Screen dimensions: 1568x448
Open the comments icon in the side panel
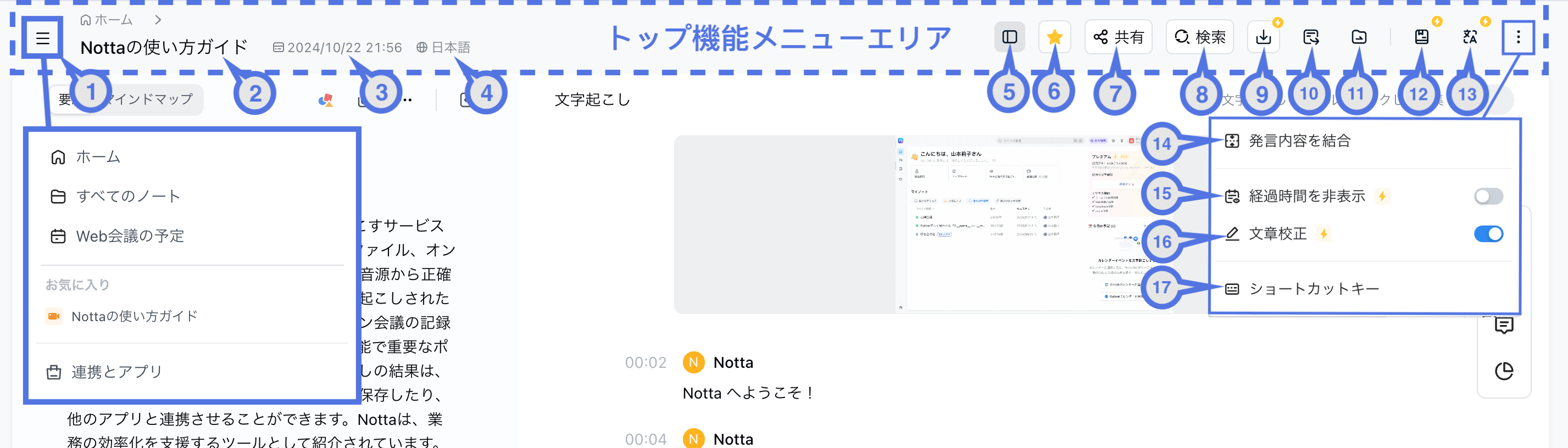1504,326
